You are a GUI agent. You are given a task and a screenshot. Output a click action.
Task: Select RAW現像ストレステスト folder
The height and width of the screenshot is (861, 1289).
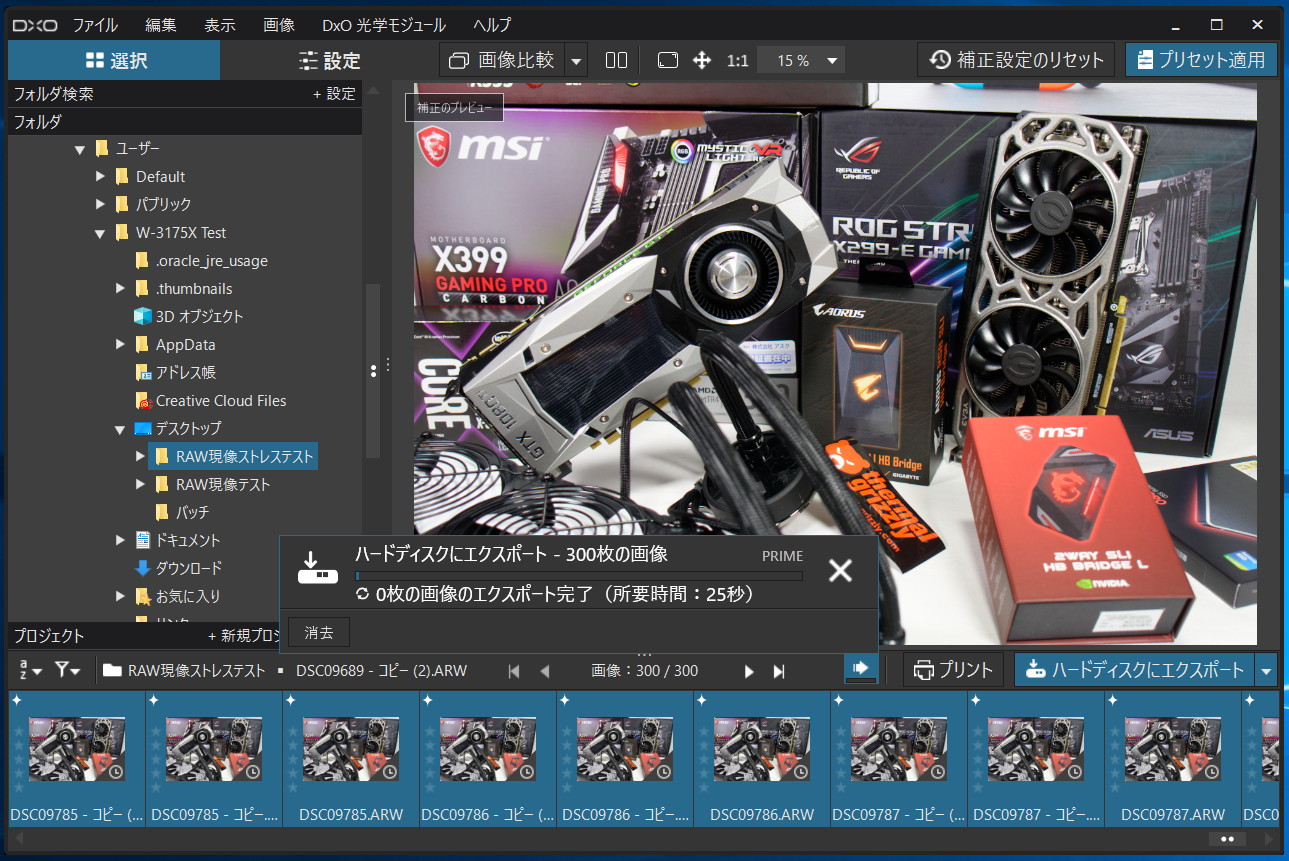[235, 457]
